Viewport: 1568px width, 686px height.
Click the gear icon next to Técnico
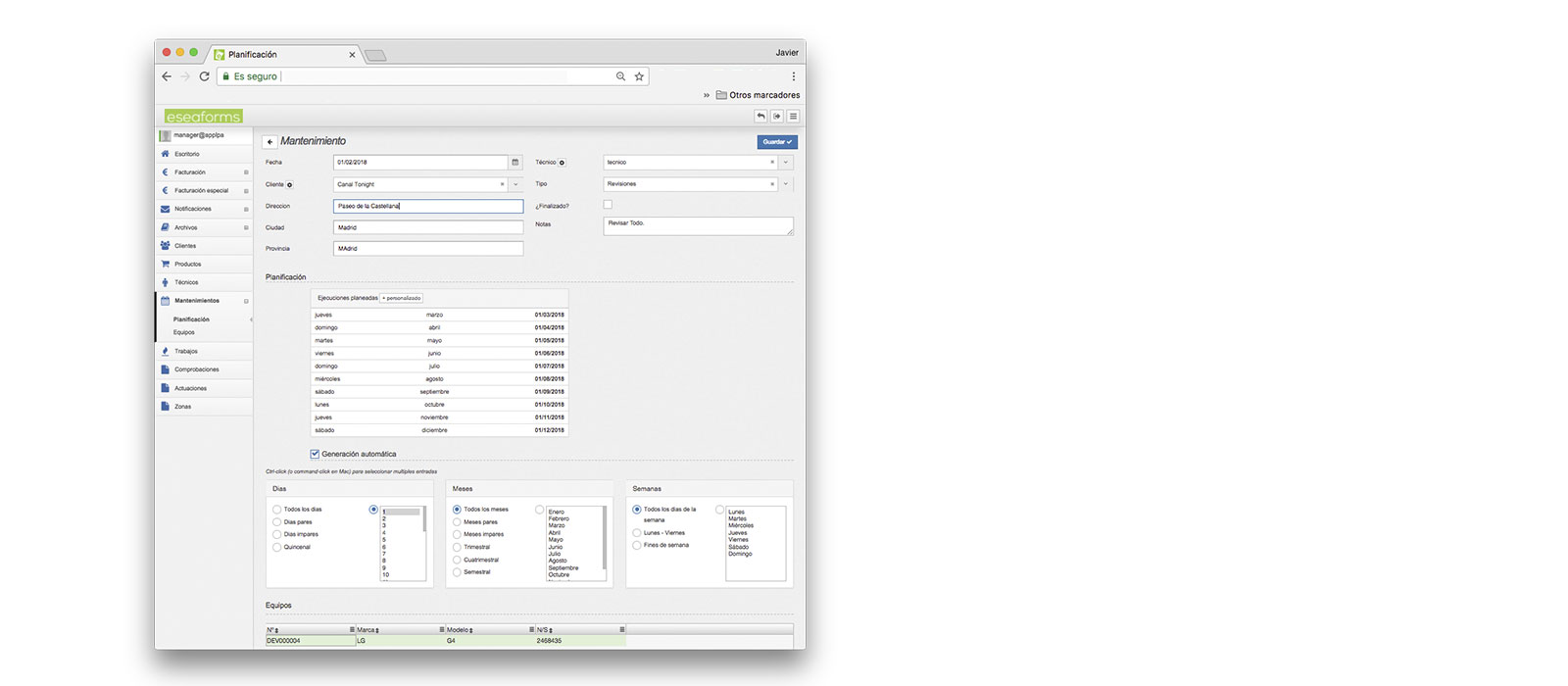[x=562, y=163]
